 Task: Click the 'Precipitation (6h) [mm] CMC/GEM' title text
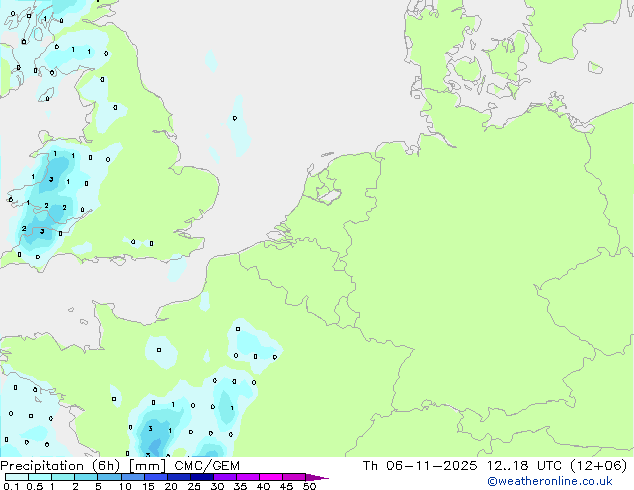click(x=120, y=466)
